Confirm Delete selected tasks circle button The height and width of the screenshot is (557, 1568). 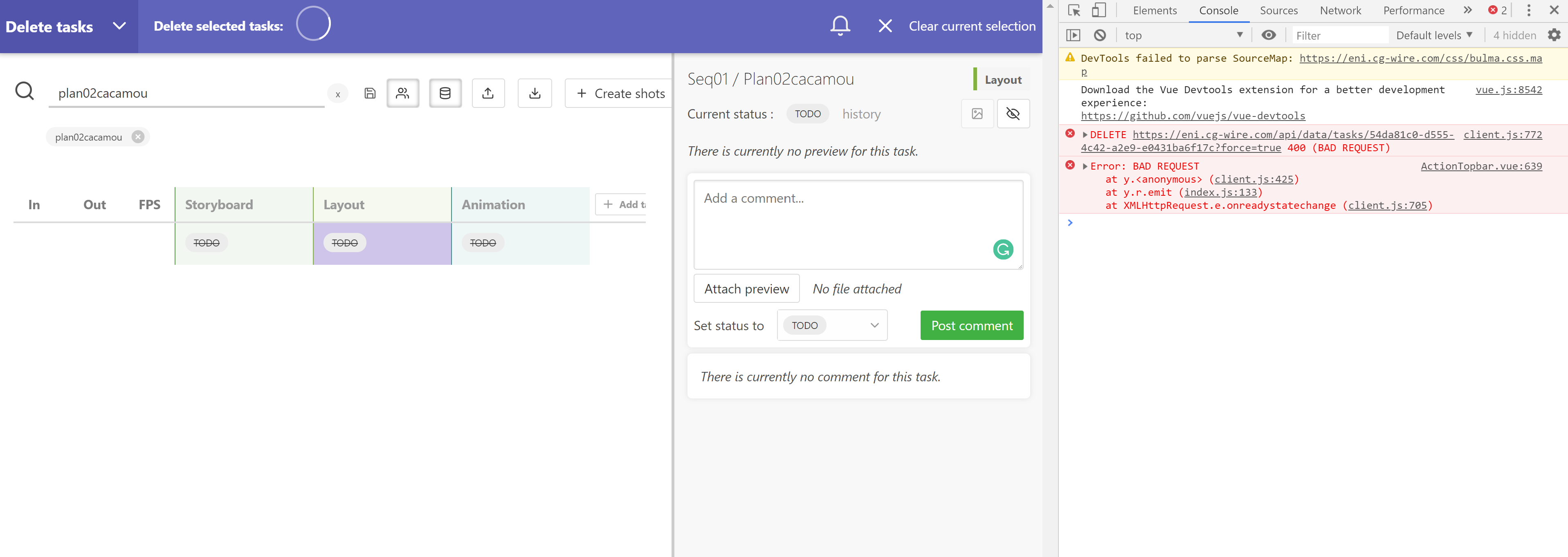pos(314,24)
